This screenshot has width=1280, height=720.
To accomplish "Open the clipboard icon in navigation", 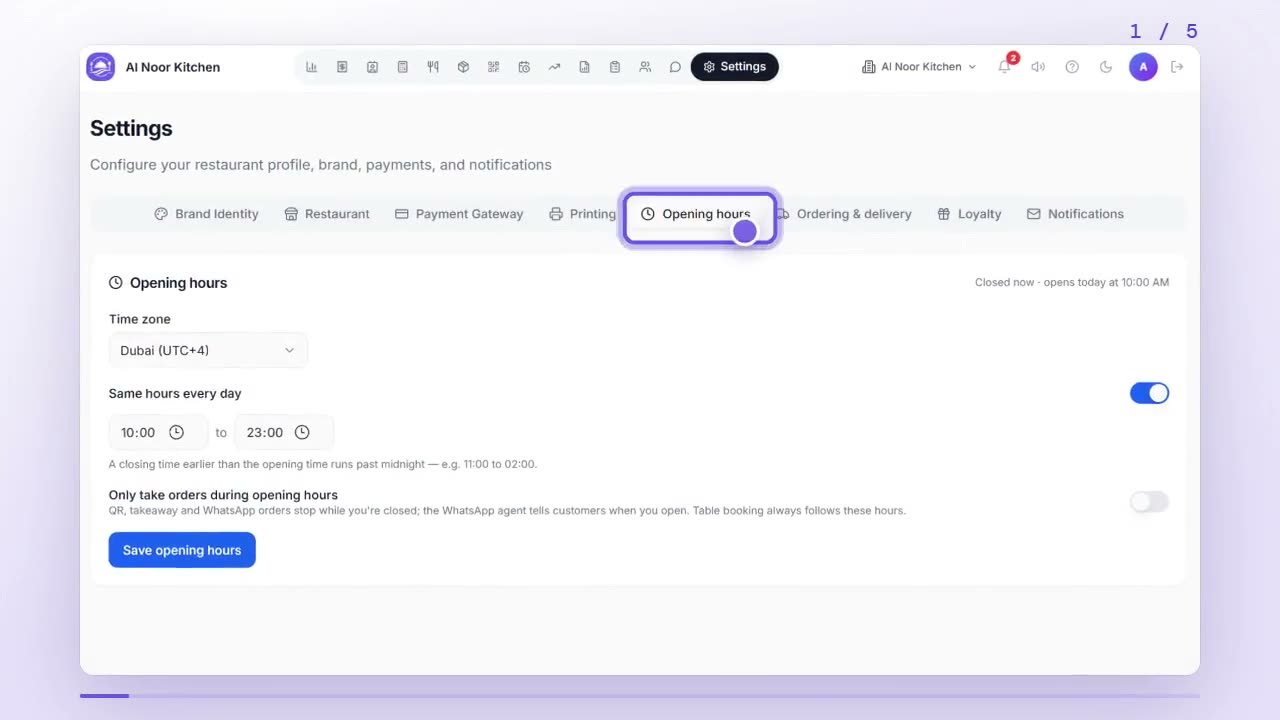I will 615,67.
